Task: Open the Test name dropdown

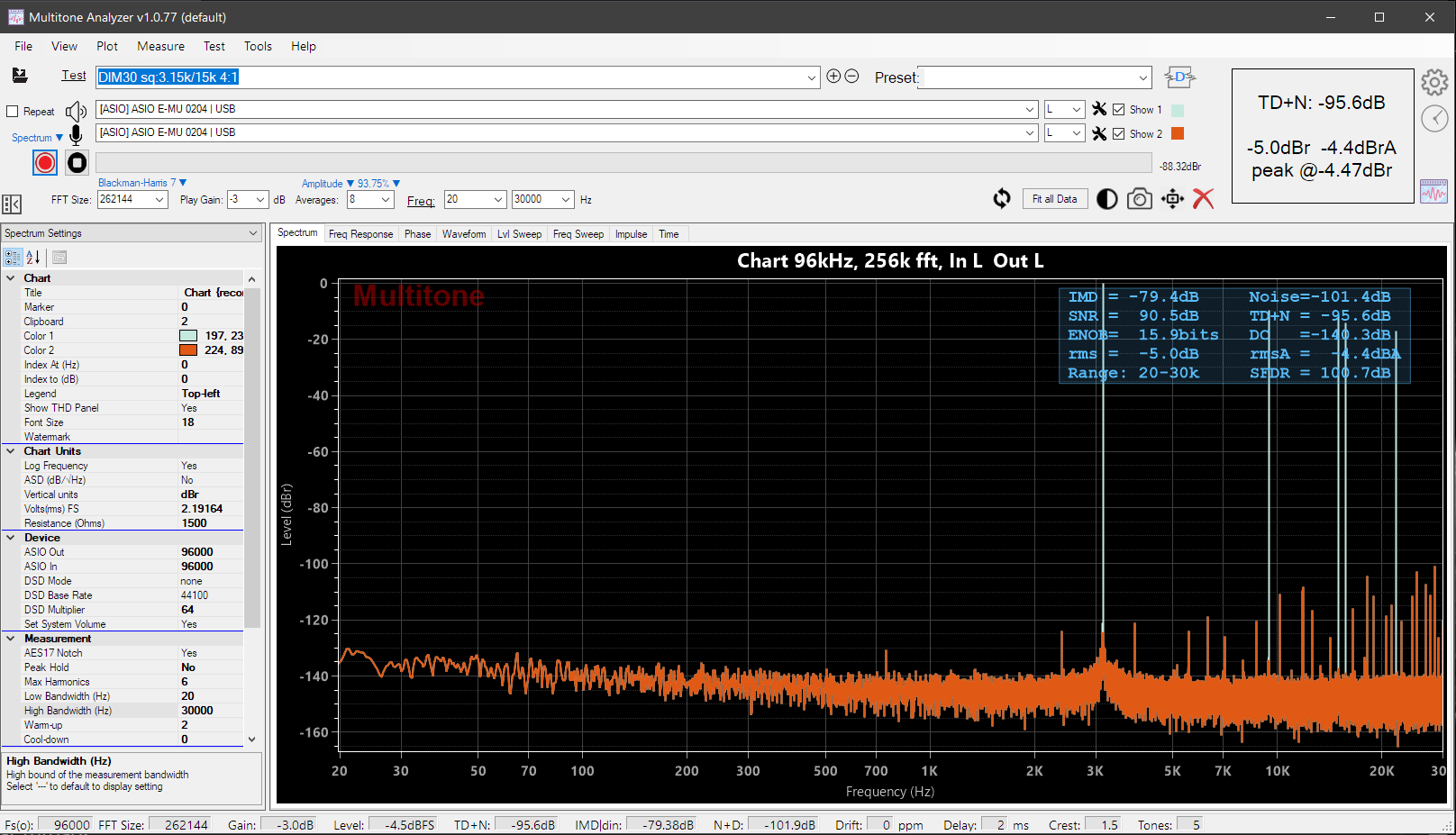Action: (811, 77)
